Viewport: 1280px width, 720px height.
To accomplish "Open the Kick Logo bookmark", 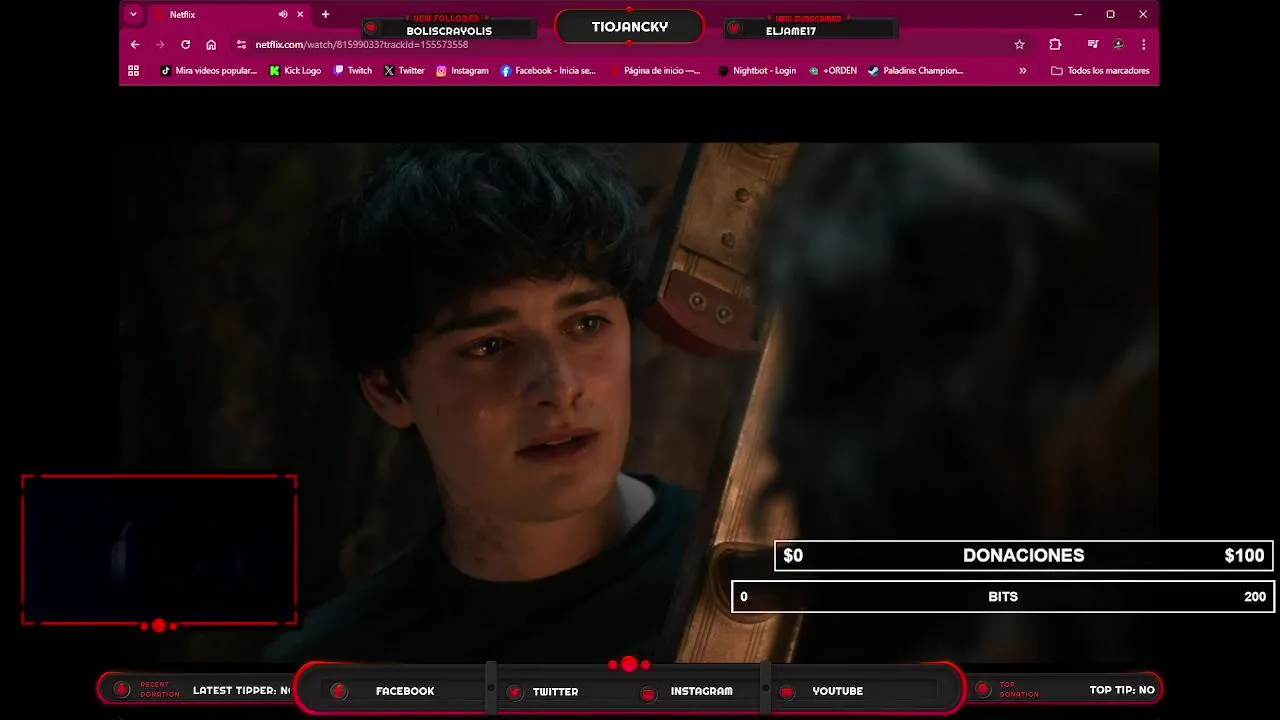I will [x=295, y=71].
